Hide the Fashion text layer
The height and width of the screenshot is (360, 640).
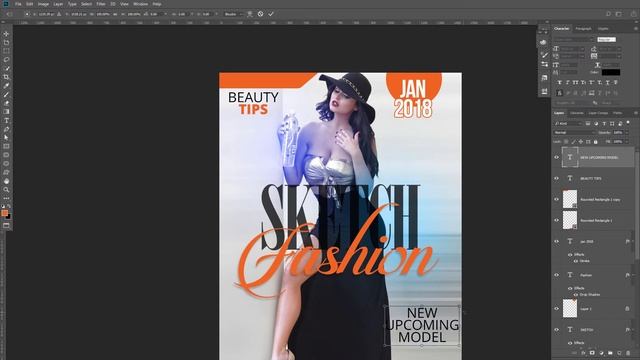point(556,275)
